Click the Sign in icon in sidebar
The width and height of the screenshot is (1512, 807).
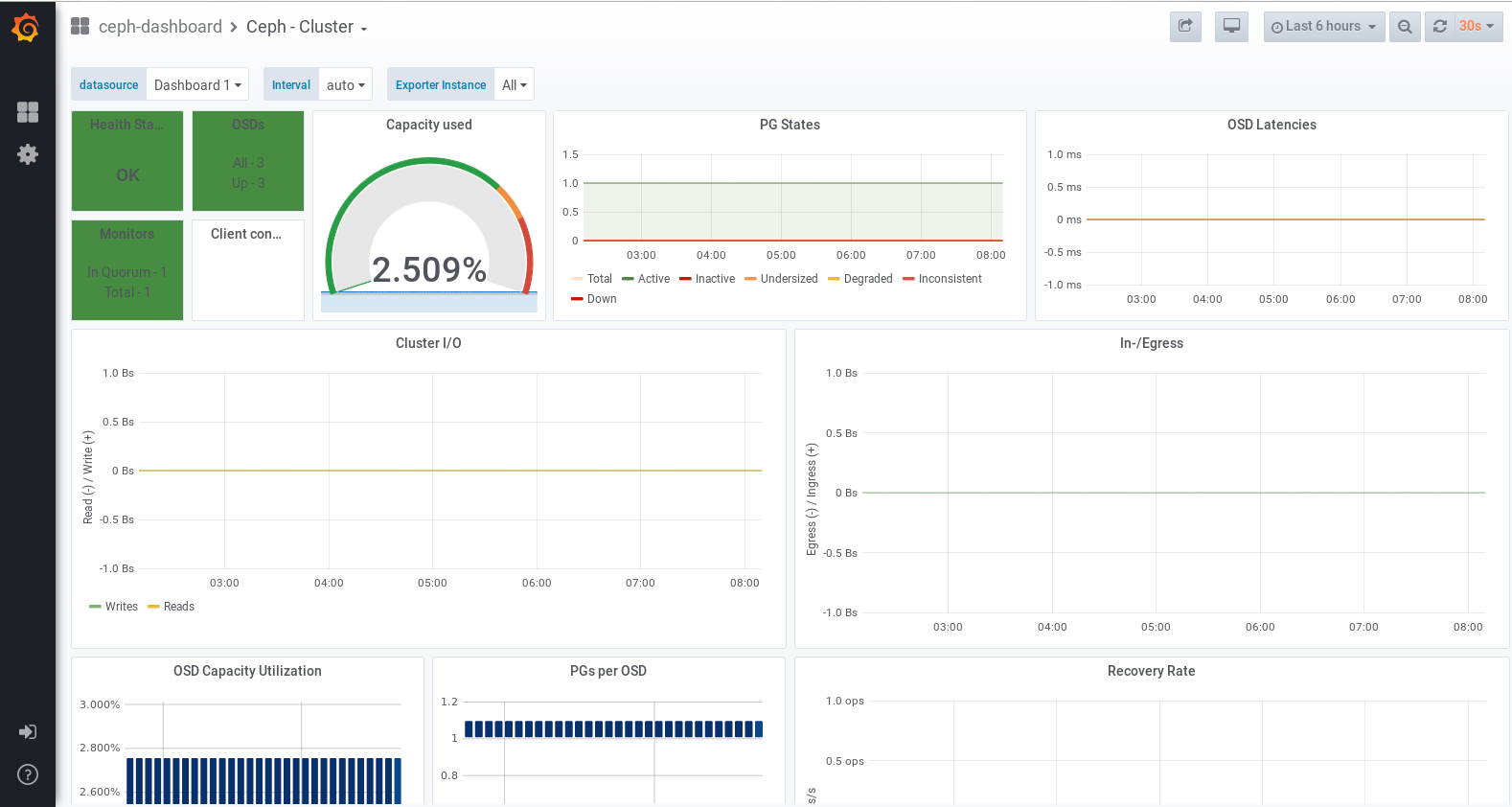click(28, 732)
